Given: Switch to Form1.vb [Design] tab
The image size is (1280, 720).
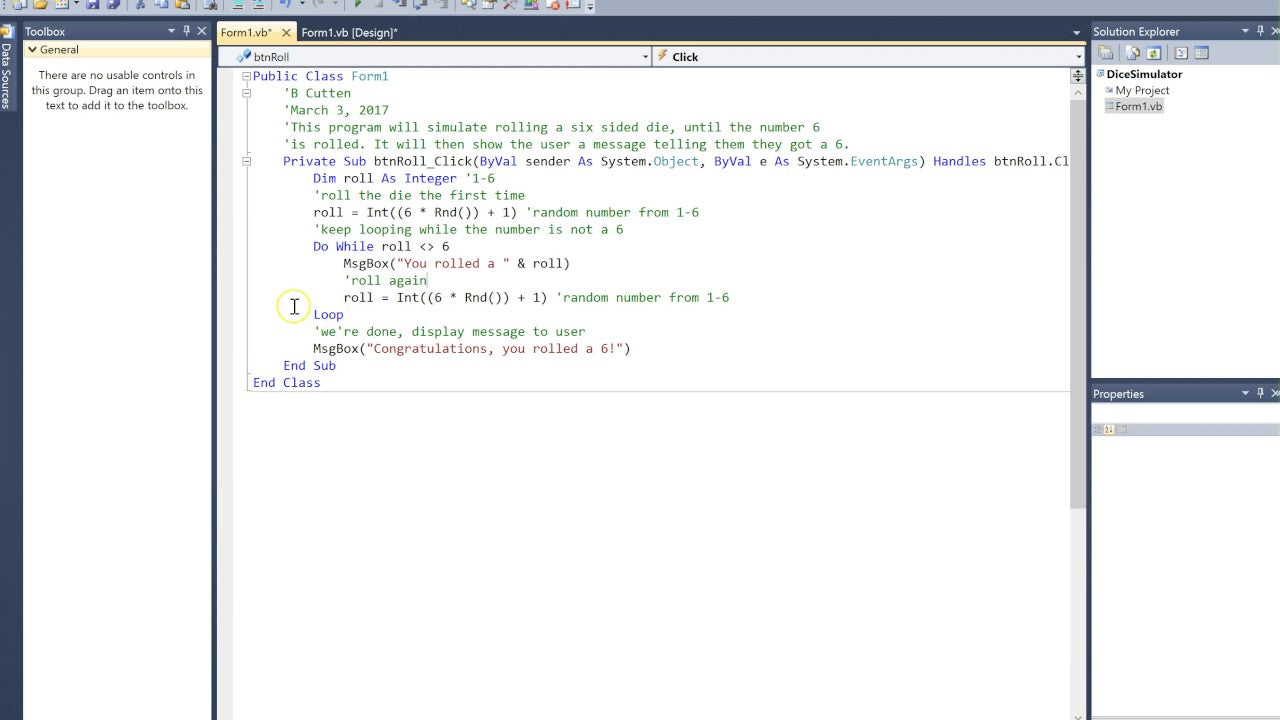Looking at the screenshot, I should coord(349,32).
